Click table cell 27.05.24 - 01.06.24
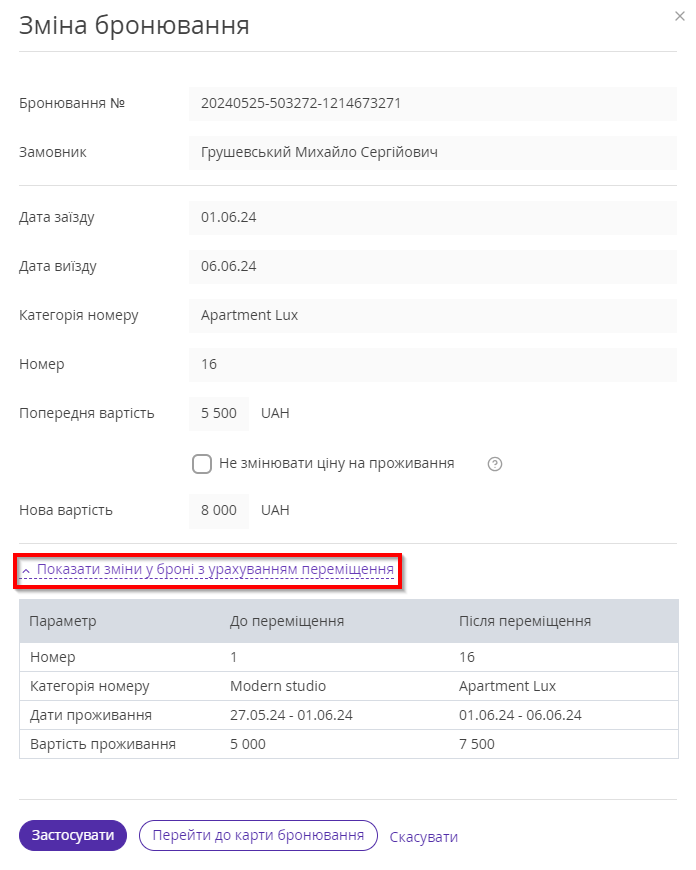This screenshot has height=870, width=696. tap(291, 715)
